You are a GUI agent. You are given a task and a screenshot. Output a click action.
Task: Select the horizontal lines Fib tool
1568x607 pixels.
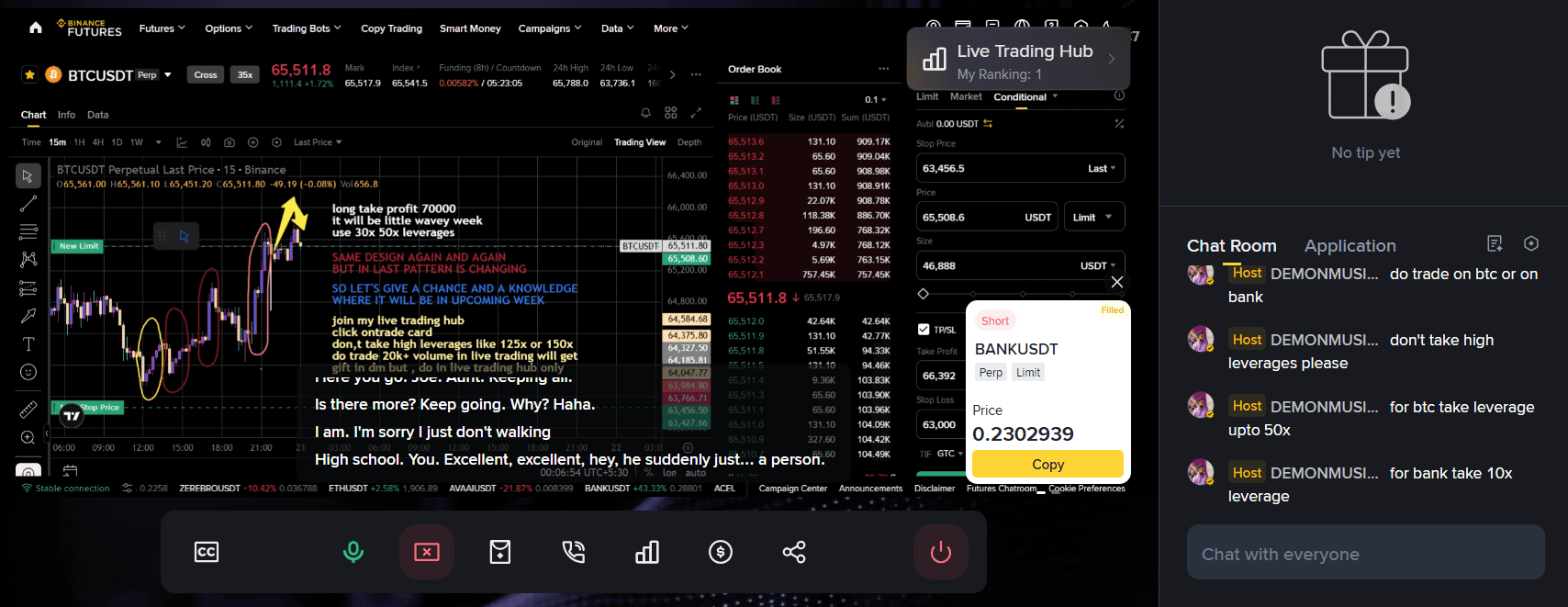pos(28,231)
